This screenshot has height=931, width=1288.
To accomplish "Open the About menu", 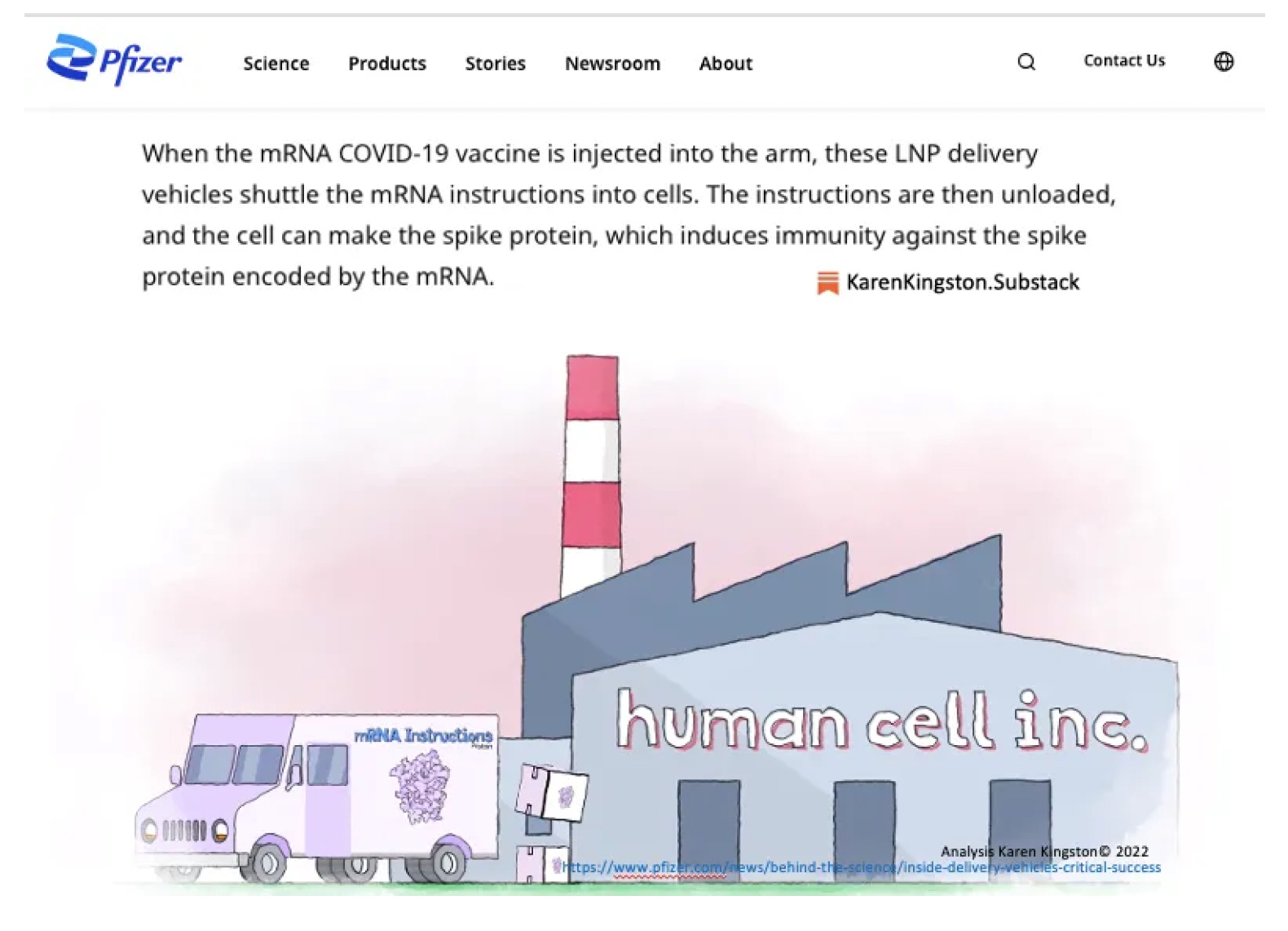I will click(726, 64).
